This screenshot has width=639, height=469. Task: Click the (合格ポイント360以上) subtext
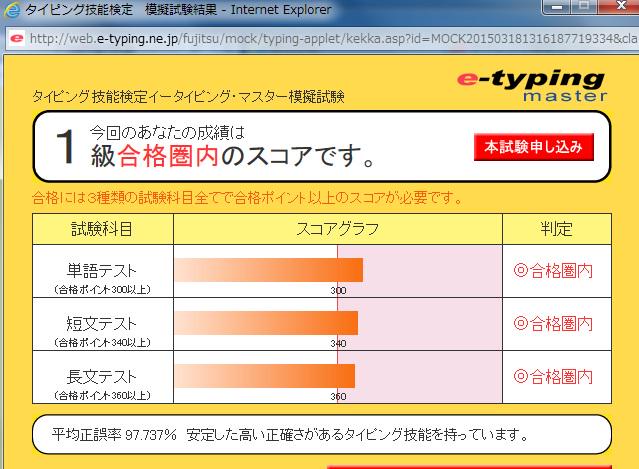pyautogui.click(x=102, y=396)
